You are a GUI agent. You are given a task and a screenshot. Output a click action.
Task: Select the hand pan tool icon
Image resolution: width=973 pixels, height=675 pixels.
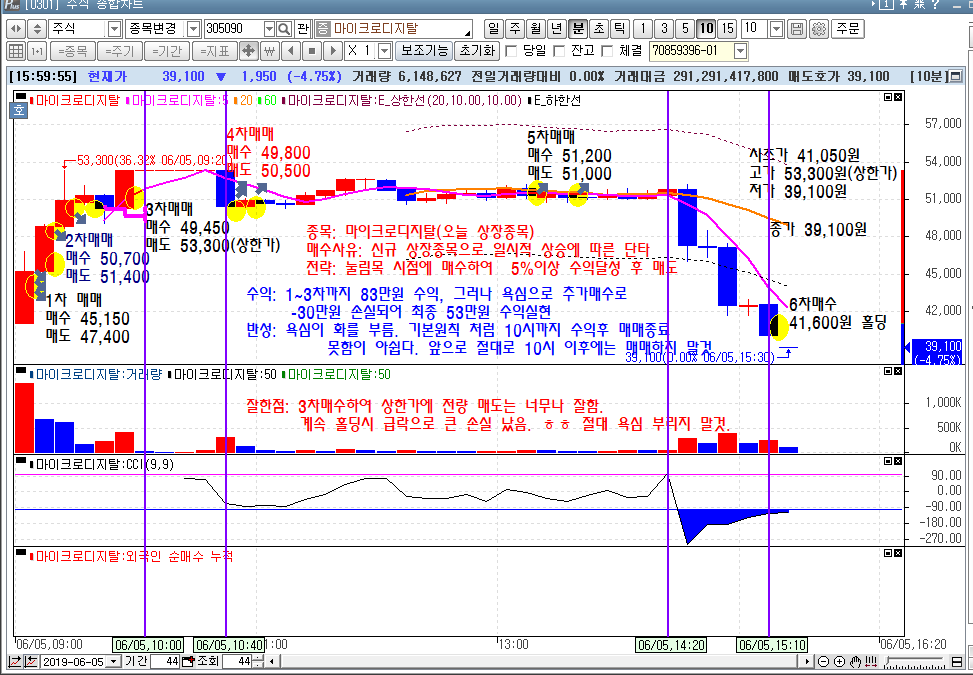coord(855,661)
